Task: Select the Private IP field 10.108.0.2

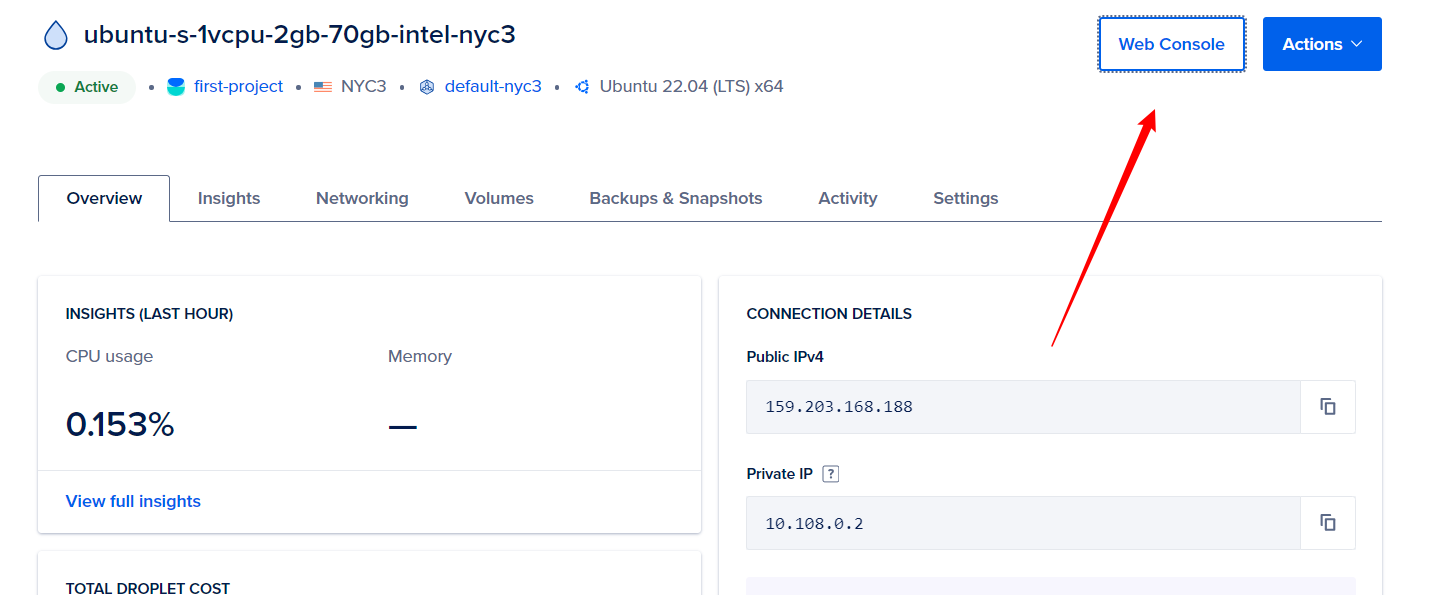Action: click(x=1023, y=523)
